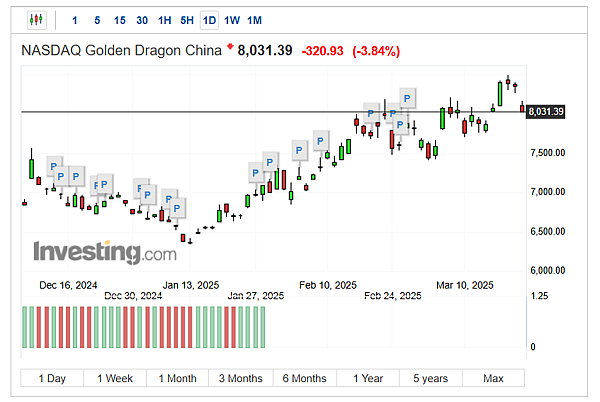
Task: Click the 7,500.00 price axis label
Action: pyautogui.click(x=548, y=153)
